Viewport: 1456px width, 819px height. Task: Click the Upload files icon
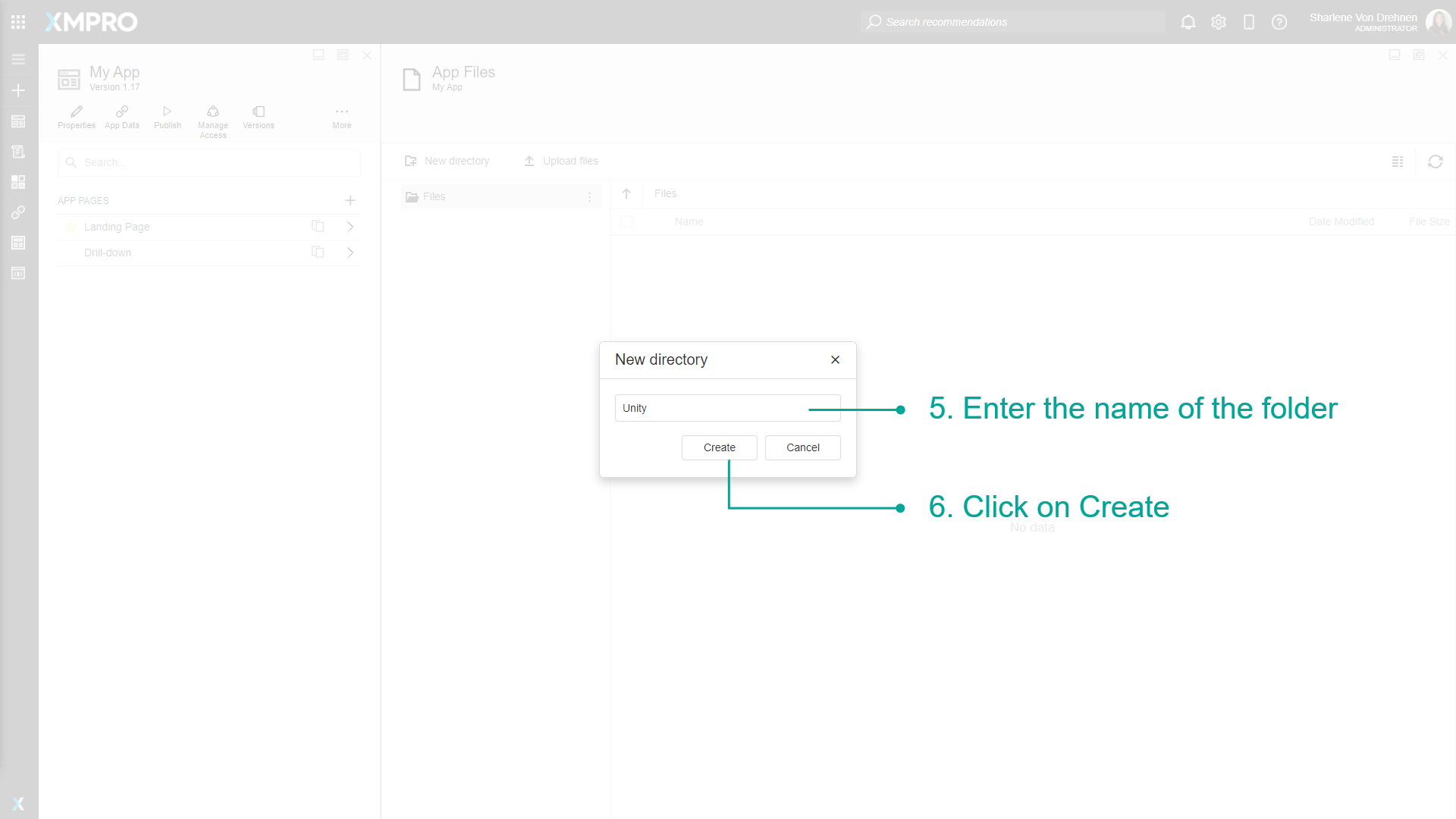coord(529,161)
